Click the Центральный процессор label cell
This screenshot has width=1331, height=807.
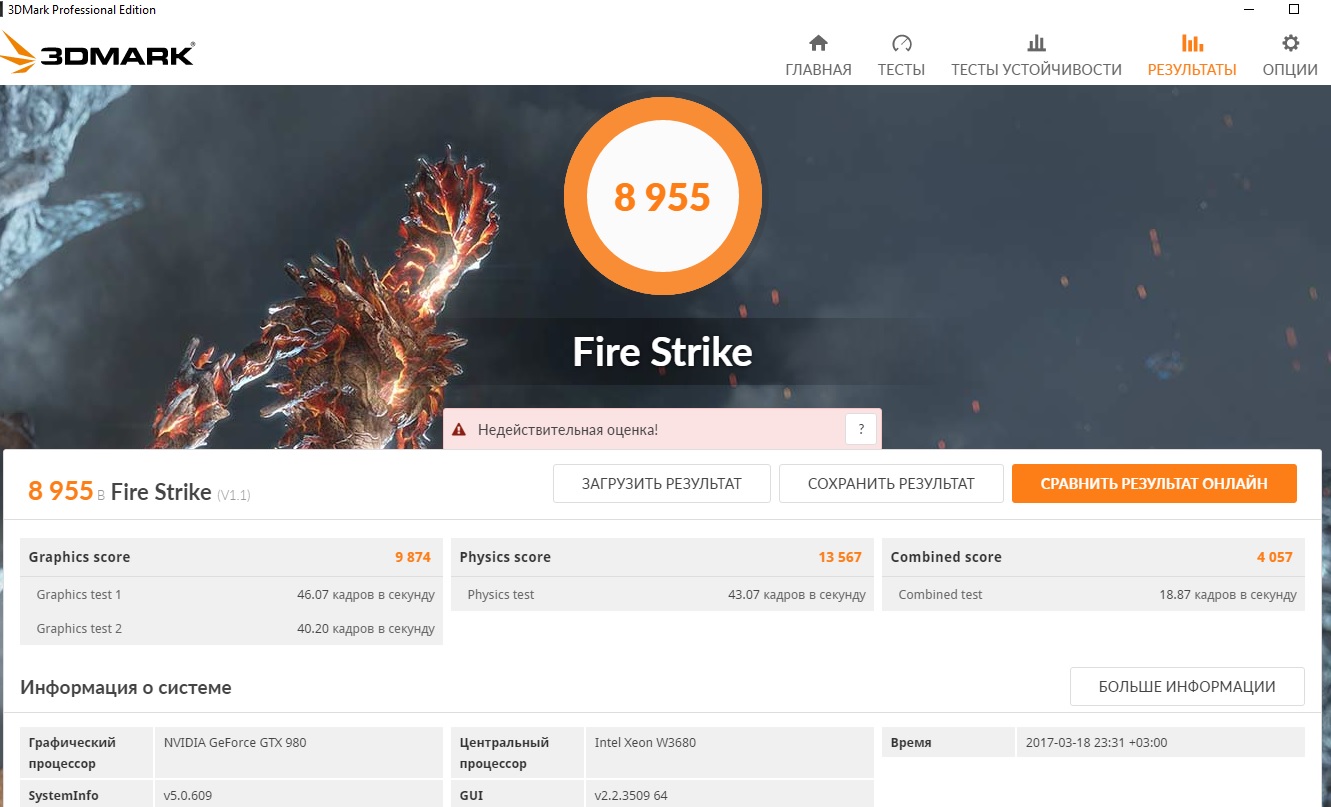tap(517, 753)
